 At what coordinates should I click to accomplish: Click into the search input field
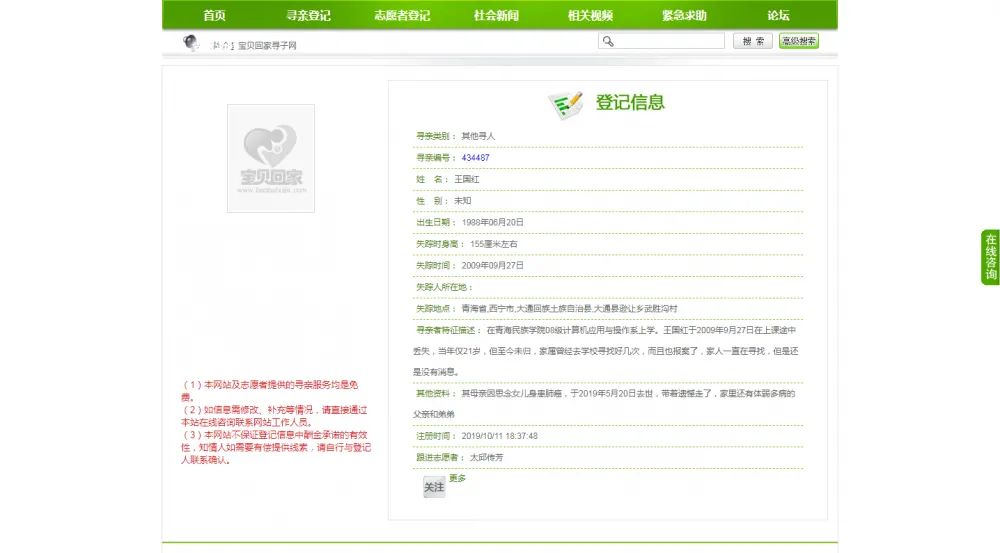[669, 41]
